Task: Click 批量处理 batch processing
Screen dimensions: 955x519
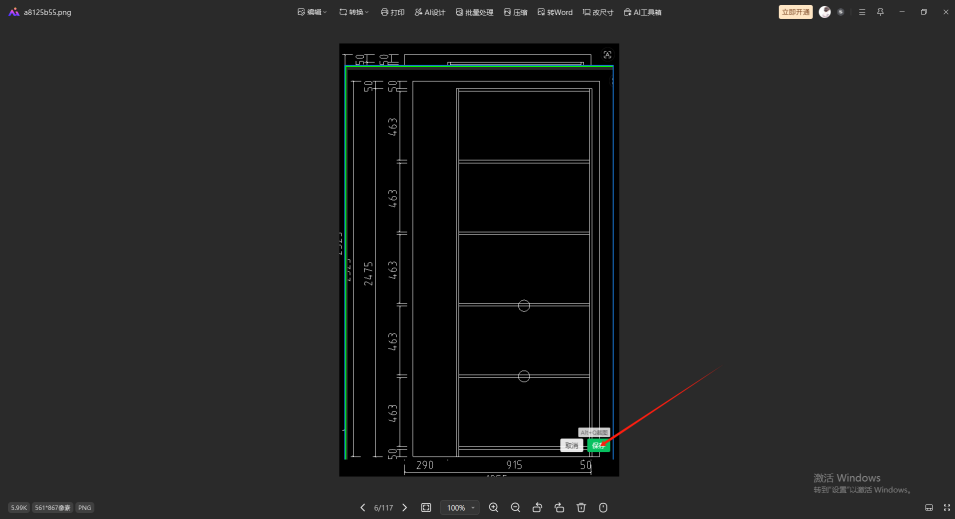Action: pos(474,12)
